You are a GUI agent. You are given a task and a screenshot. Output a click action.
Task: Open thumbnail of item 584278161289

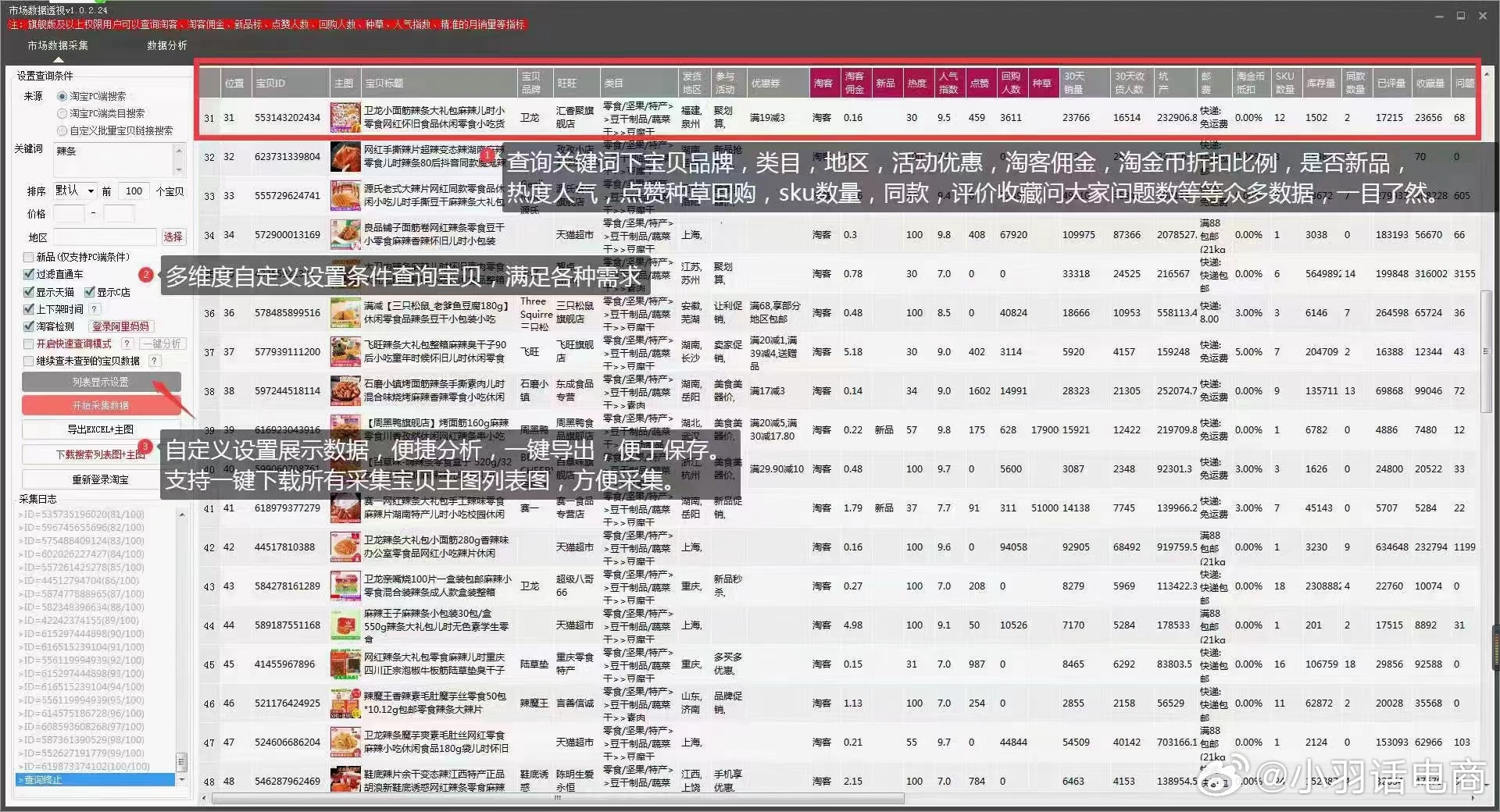coord(345,586)
